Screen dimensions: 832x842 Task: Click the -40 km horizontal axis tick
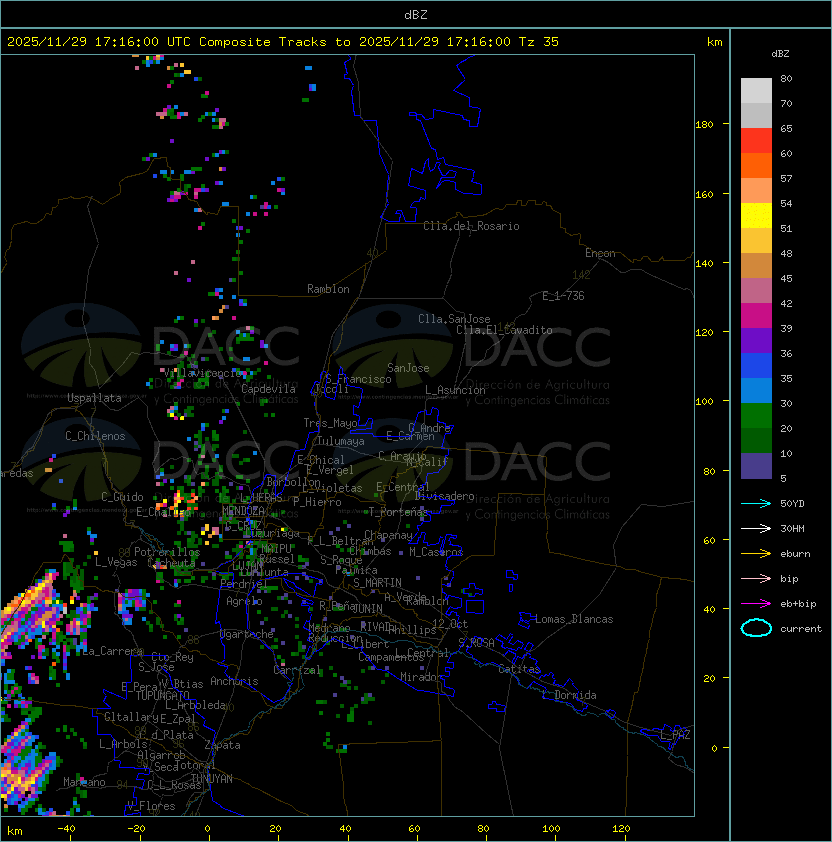coord(67,828)
